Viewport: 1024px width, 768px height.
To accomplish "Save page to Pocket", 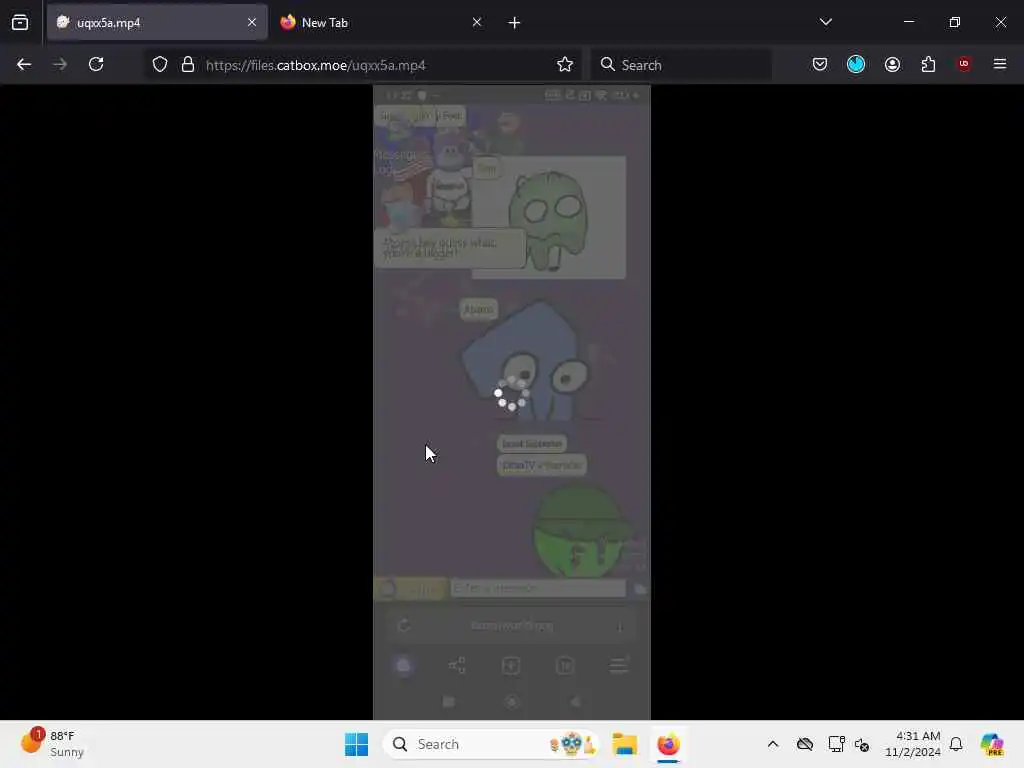I will tap(820, 64).
